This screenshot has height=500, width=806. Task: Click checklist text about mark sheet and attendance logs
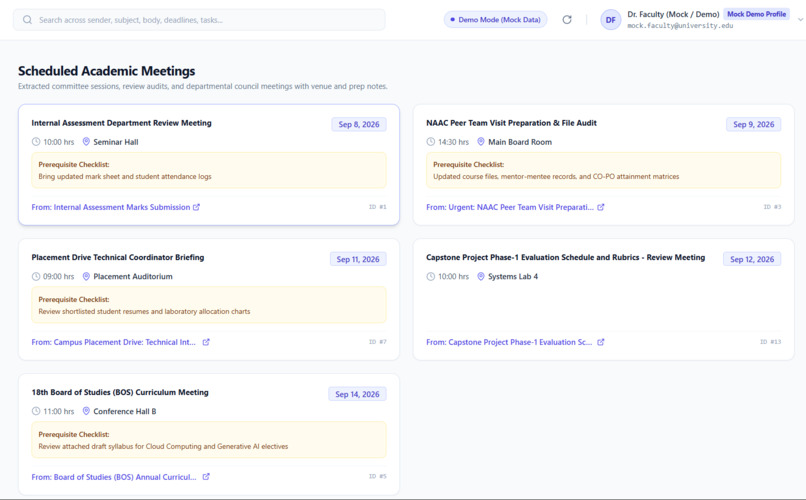click(125, 176)
